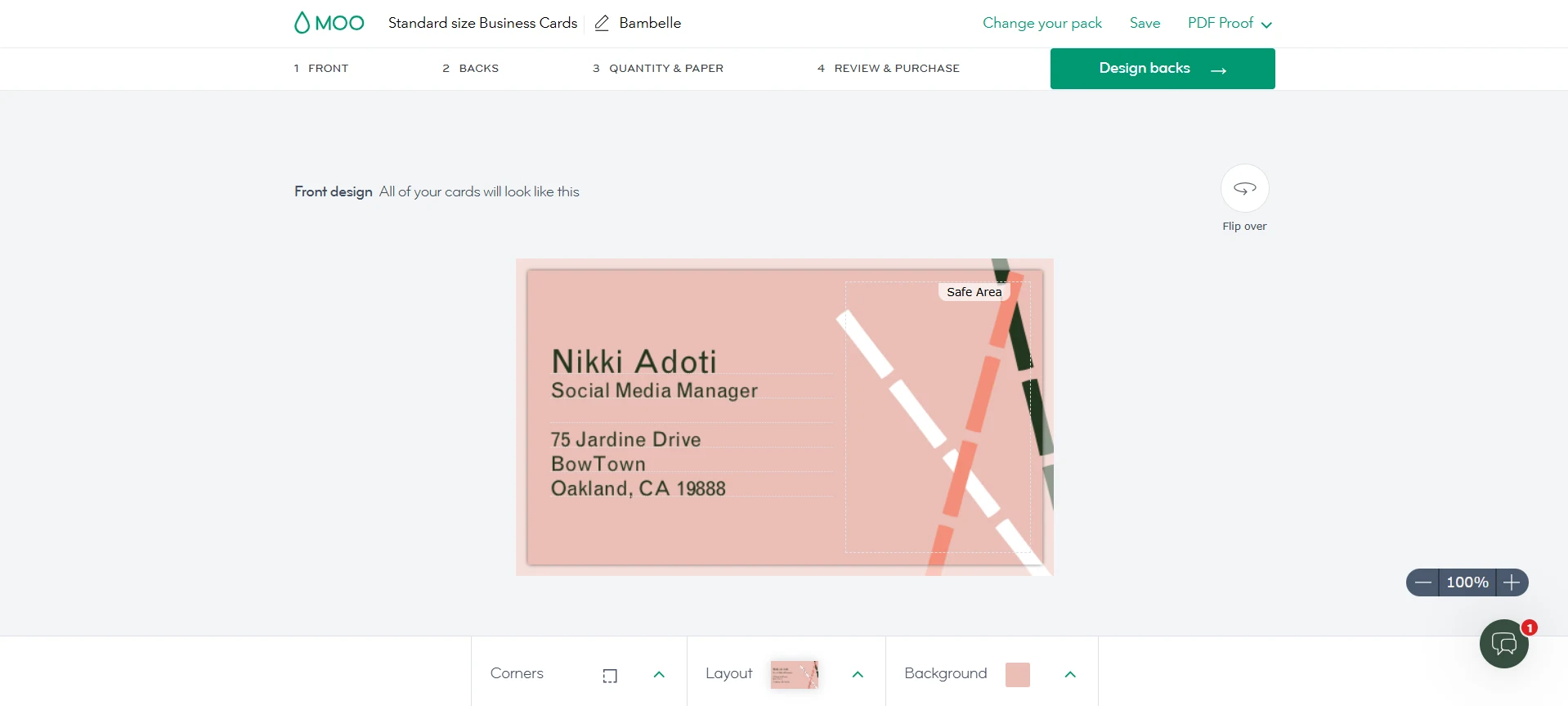Select the Layout thumbnail preview
The height and width of the screenshot is (706, 1568).
795,675
